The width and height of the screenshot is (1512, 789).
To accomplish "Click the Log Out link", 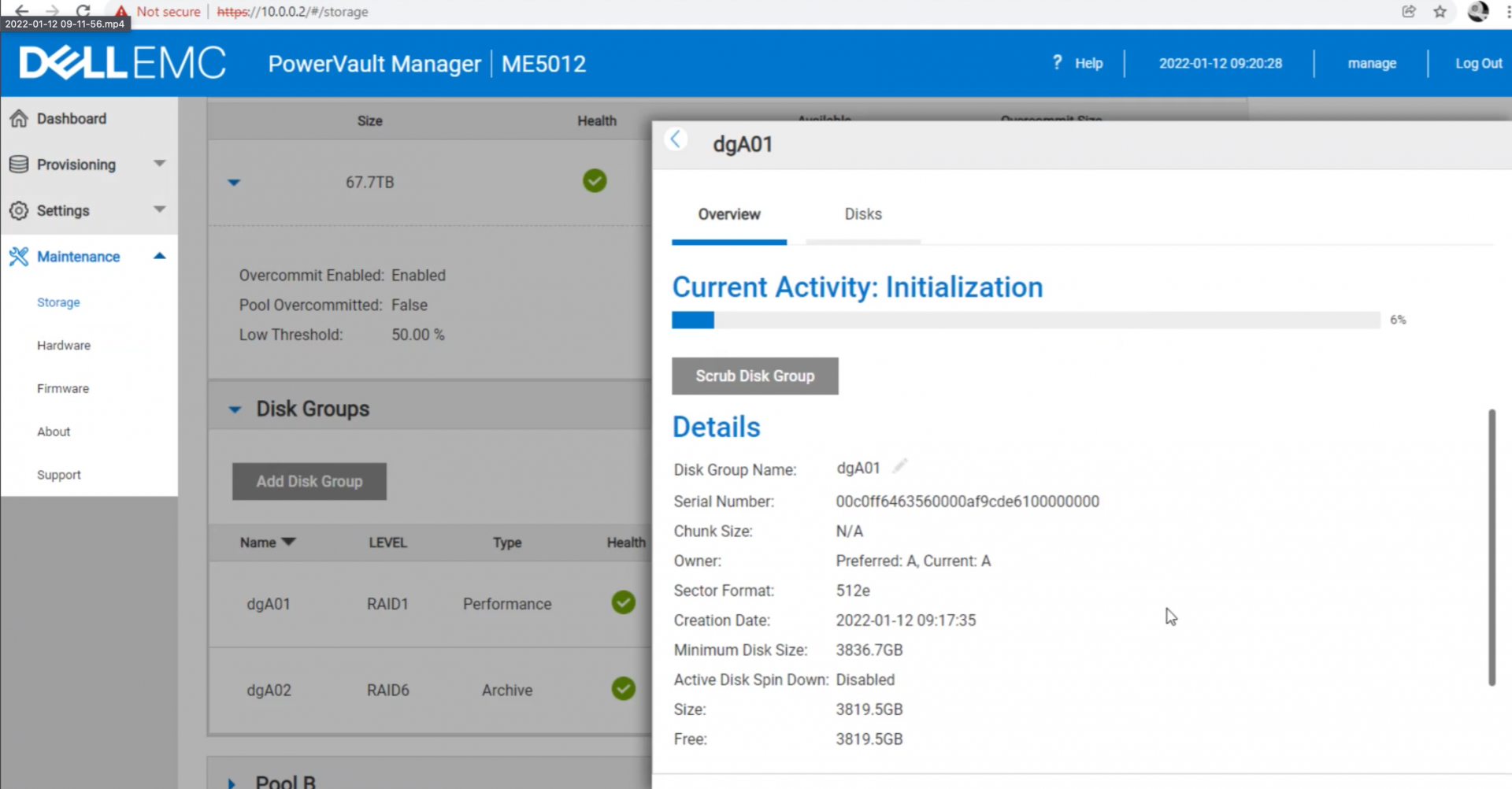I will point(1477,63).
